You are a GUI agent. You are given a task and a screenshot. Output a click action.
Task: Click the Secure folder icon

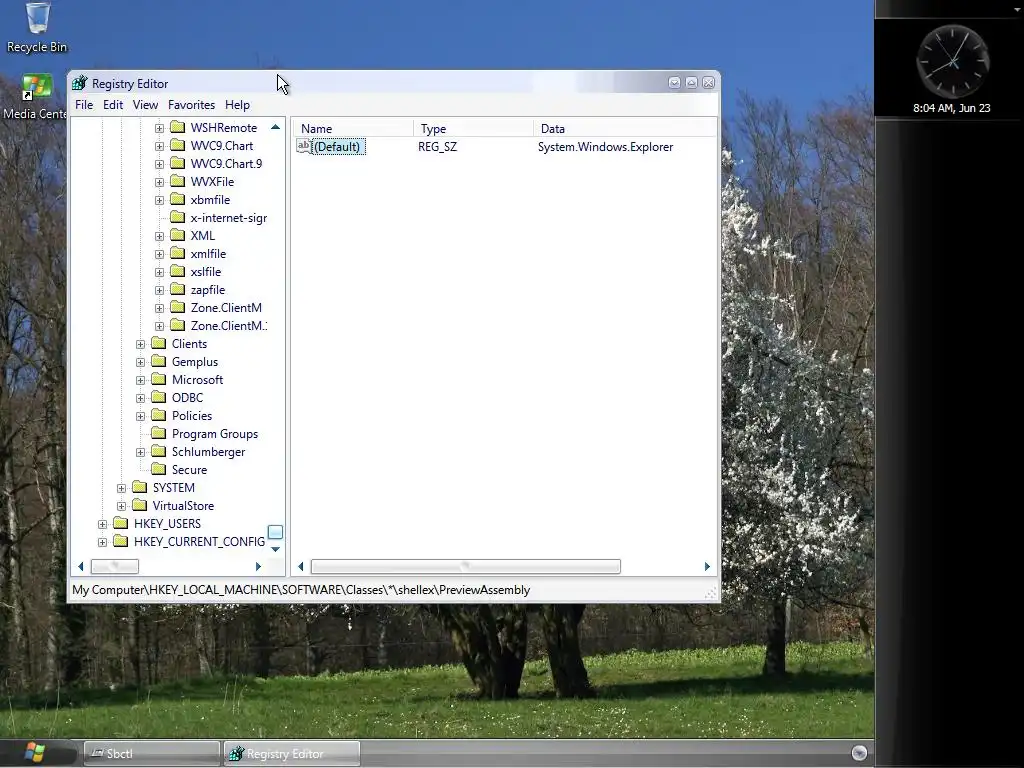[159, 469]
